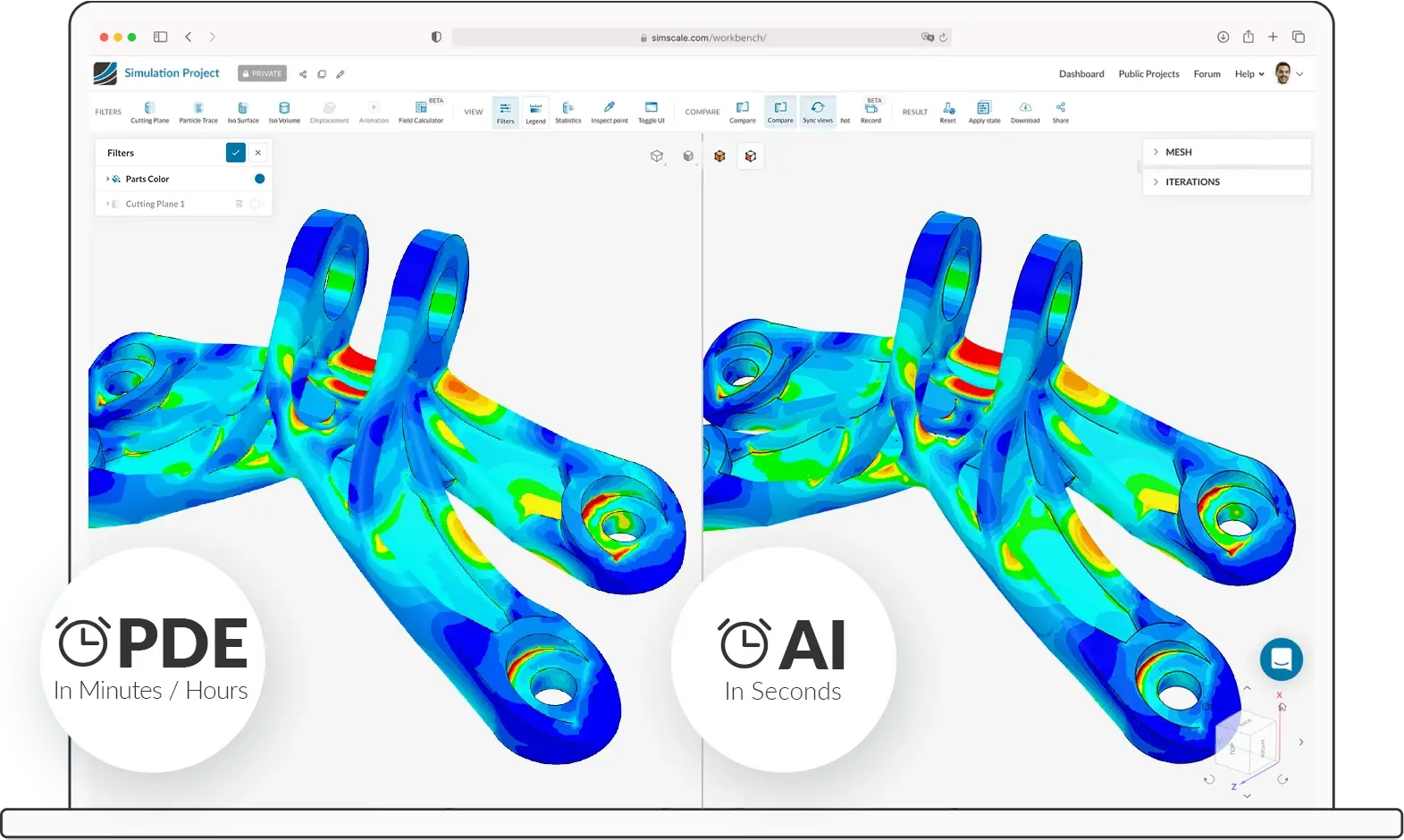Choose the Iso Volume filter

point(284,113)
